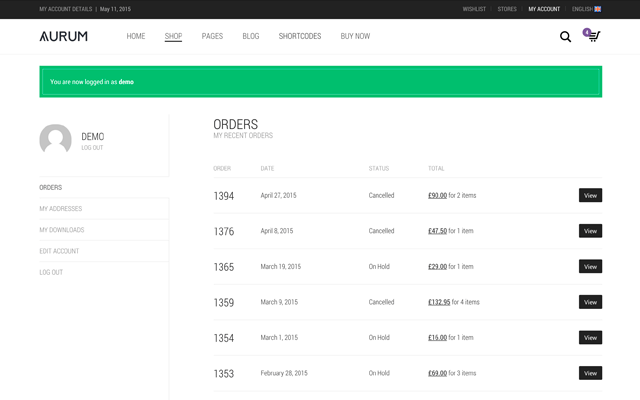Select Edit Account in the sidebar
This screenshot has height=400, width=640.
(59, 251)
